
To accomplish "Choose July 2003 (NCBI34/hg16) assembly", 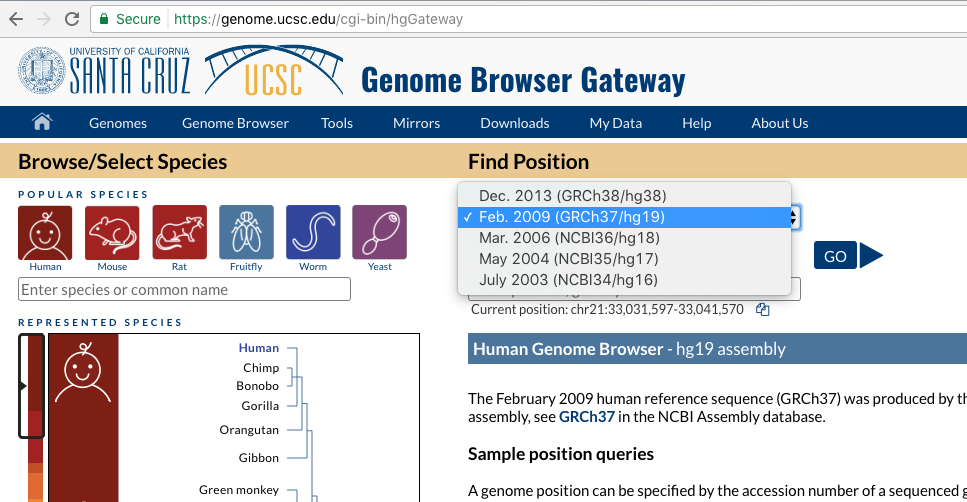I will [624, 280].
